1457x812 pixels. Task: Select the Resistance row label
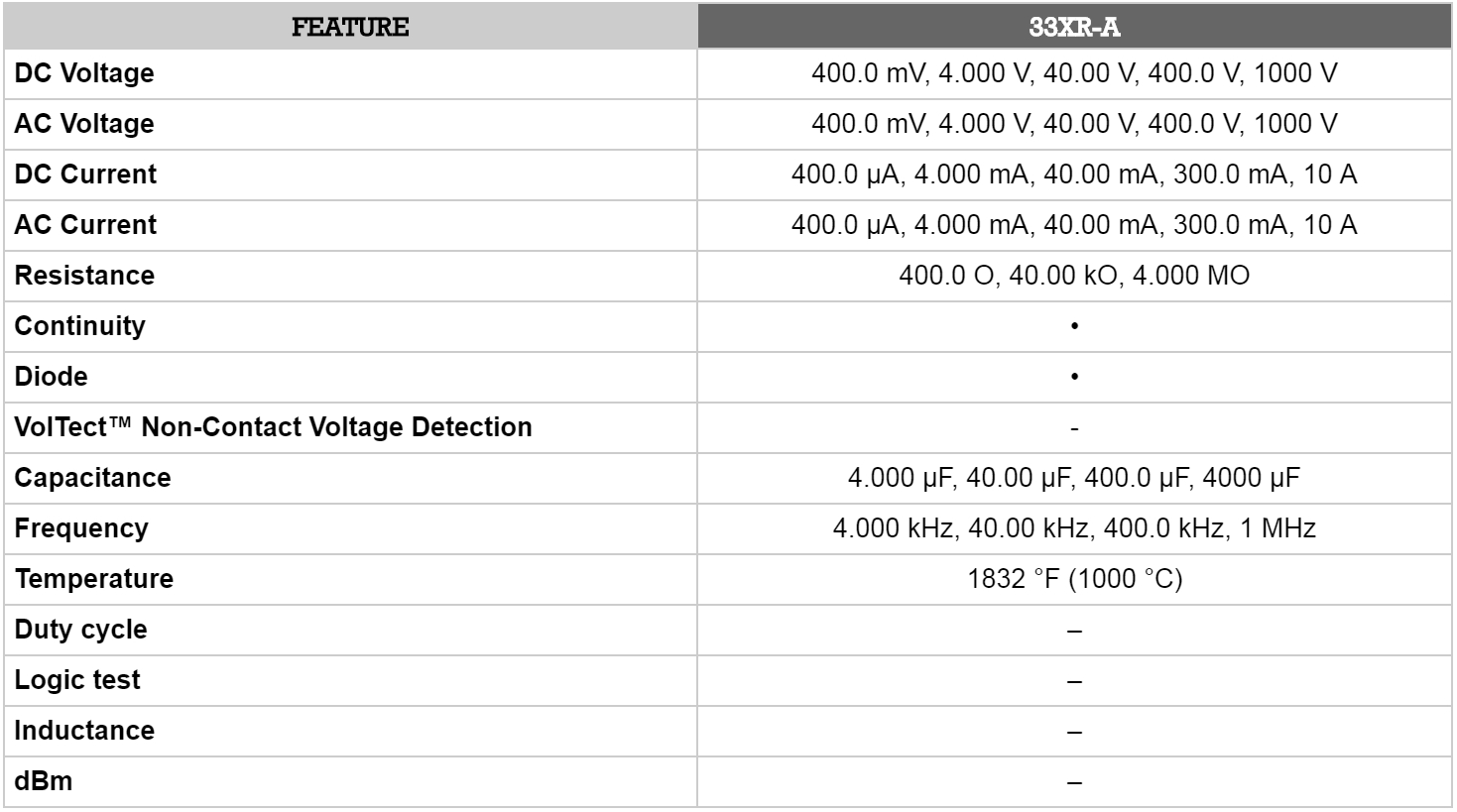(84, 276)
